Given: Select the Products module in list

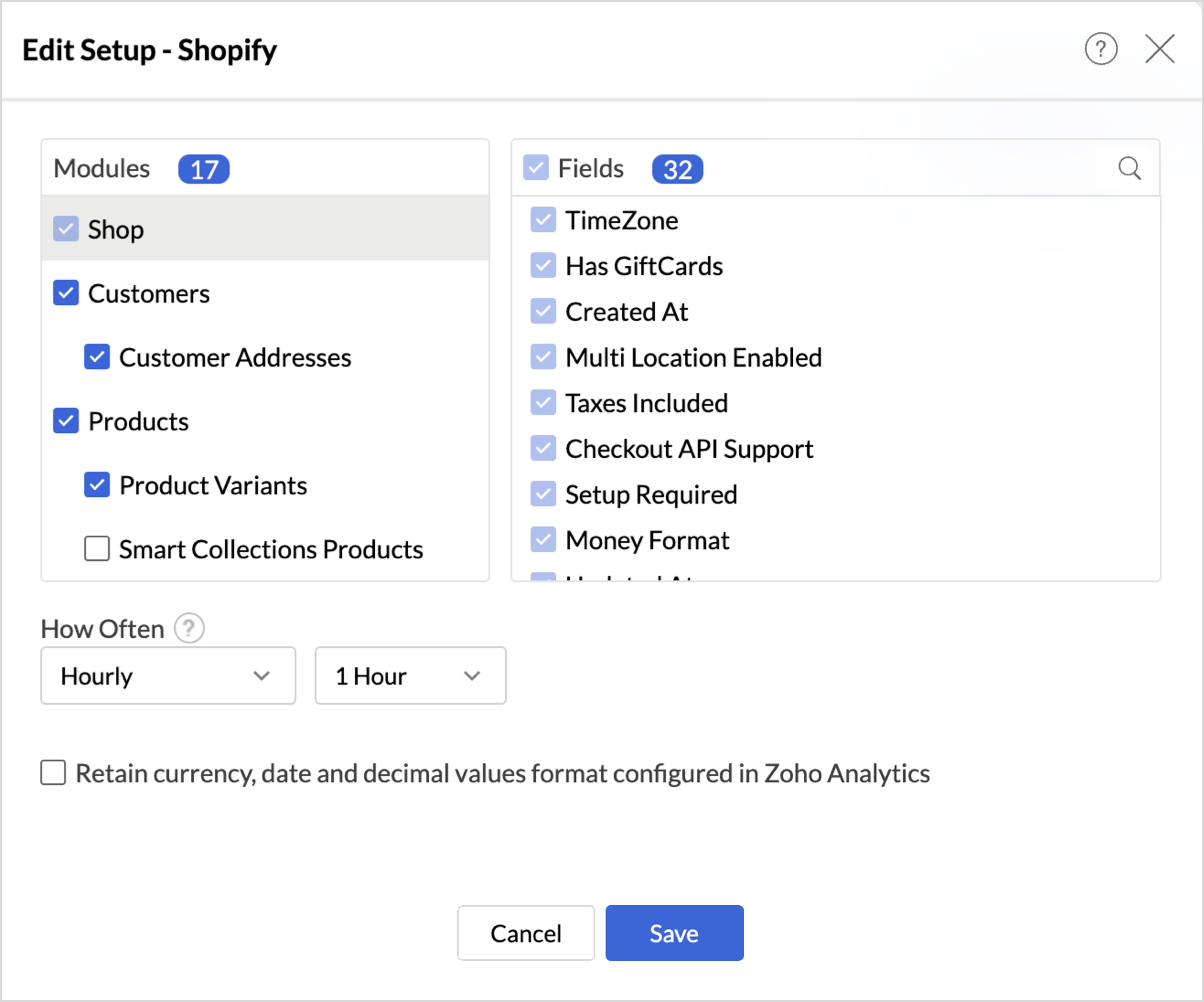Looking at the screenshot, I should click(x=138, y=422).
